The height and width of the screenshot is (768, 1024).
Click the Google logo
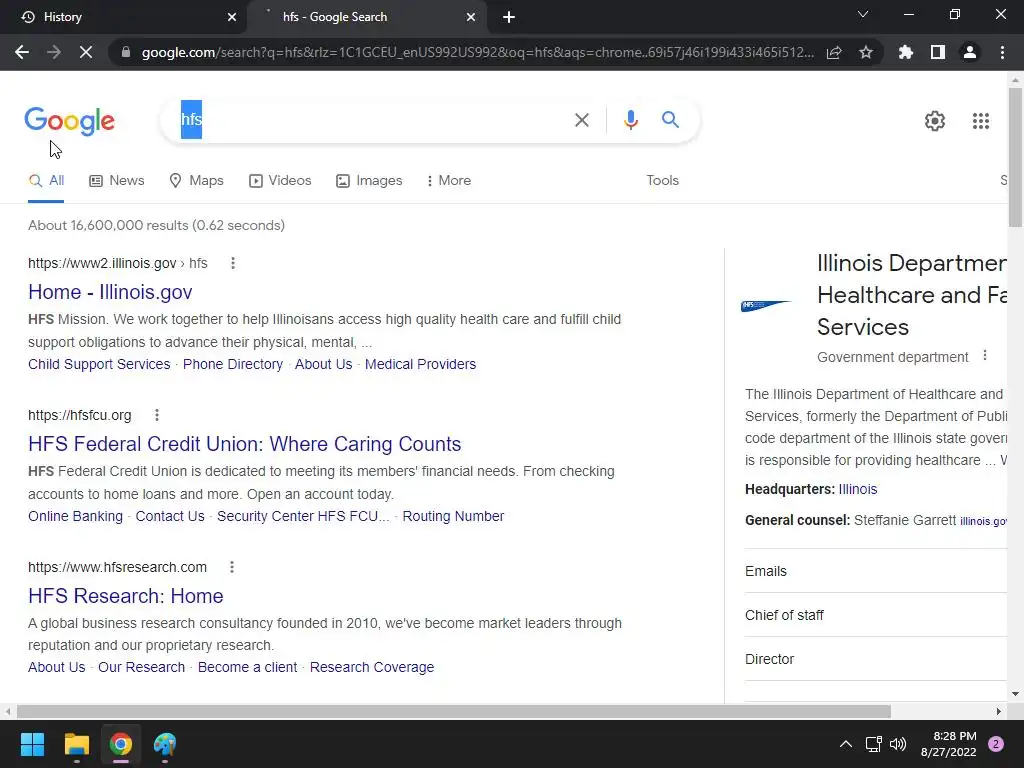click(70, 121)
